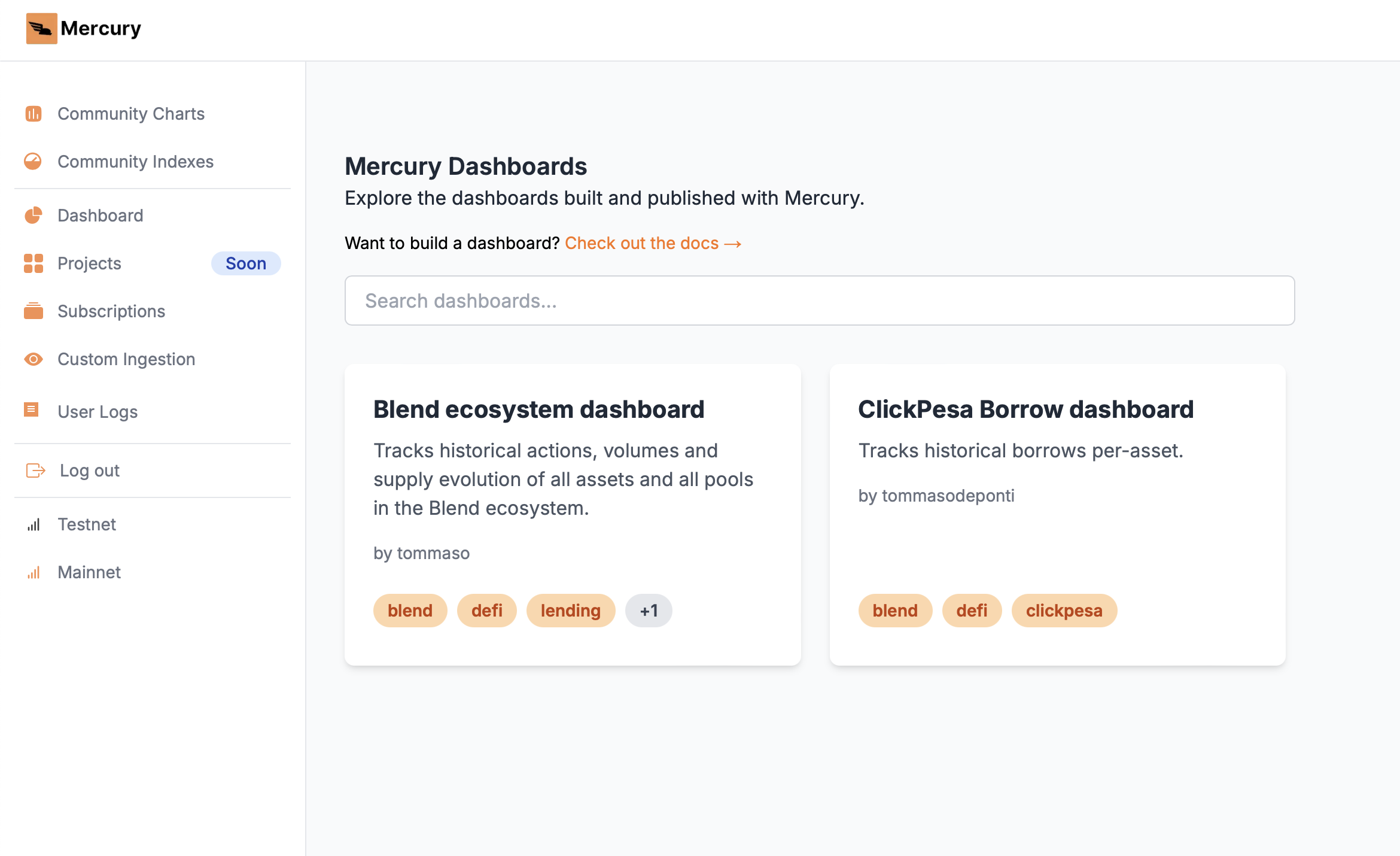The image size is (1400, 856).
Task: Click the Log out arrow icon
Action: pyautogui.click(x=35, y=471)
